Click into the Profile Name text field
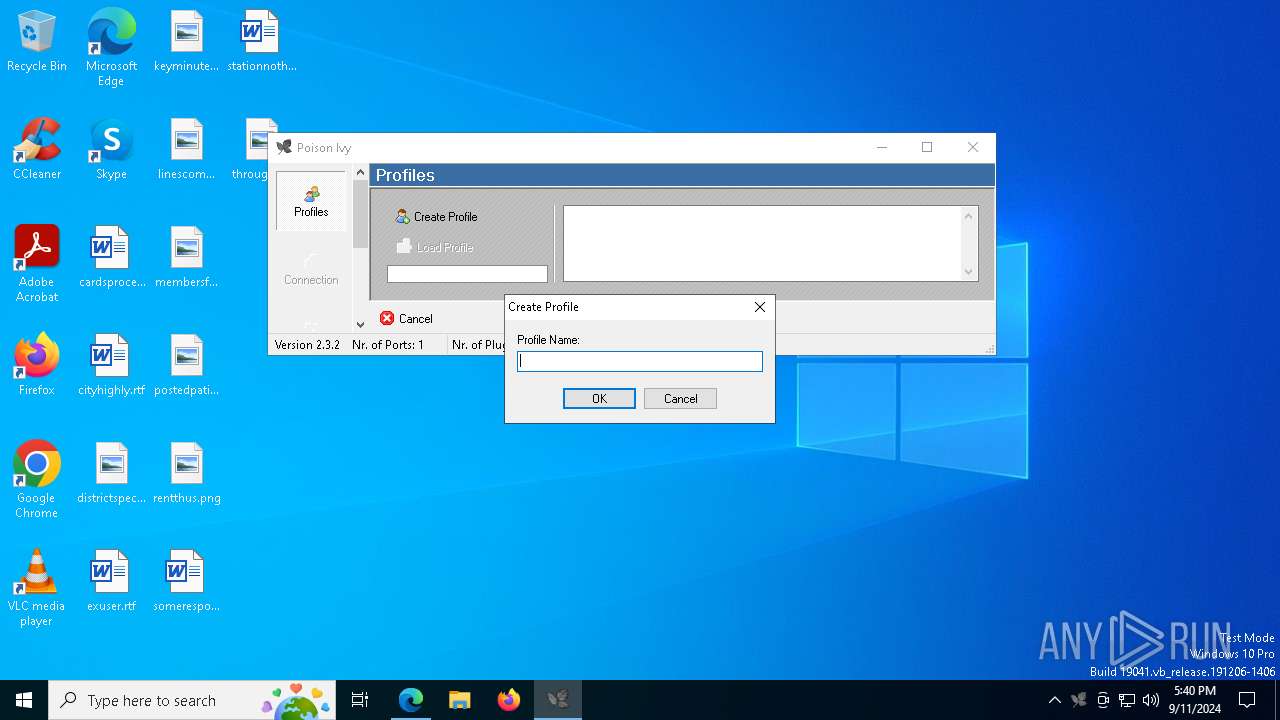This screenshot has height=720, width=1280. pos(640,361)
